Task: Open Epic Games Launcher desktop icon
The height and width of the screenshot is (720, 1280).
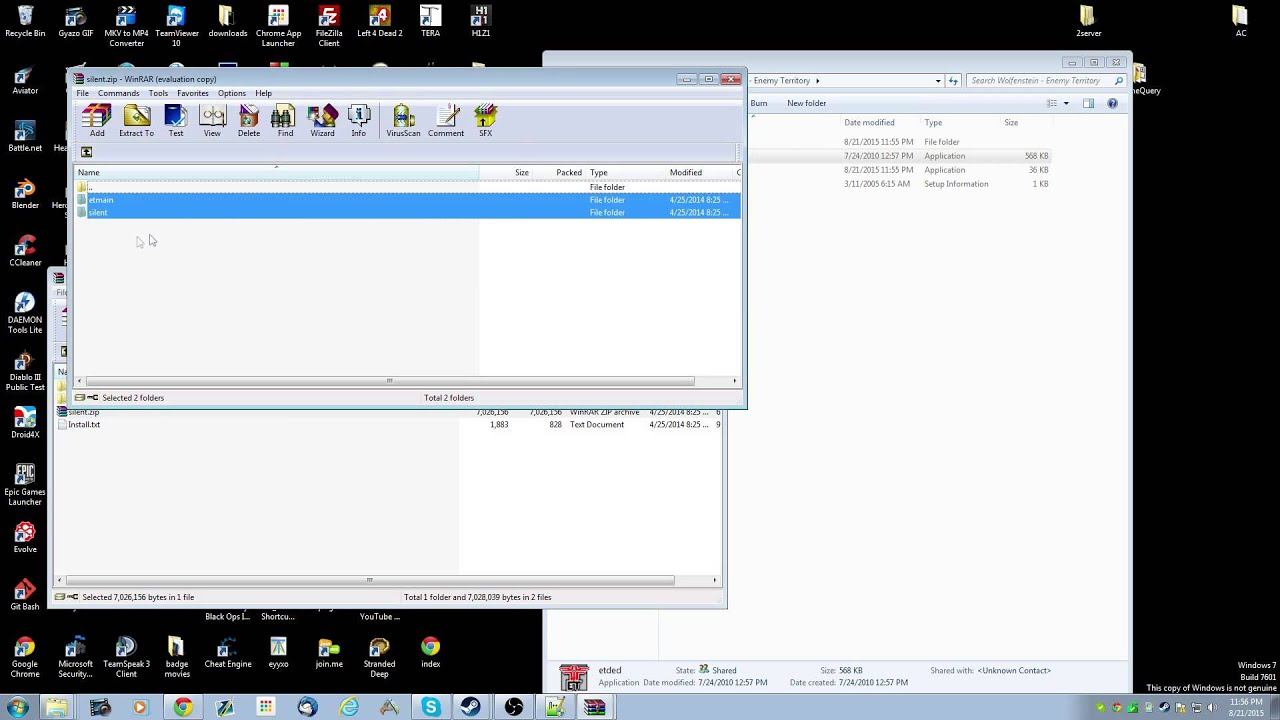Action: point(25,485)
